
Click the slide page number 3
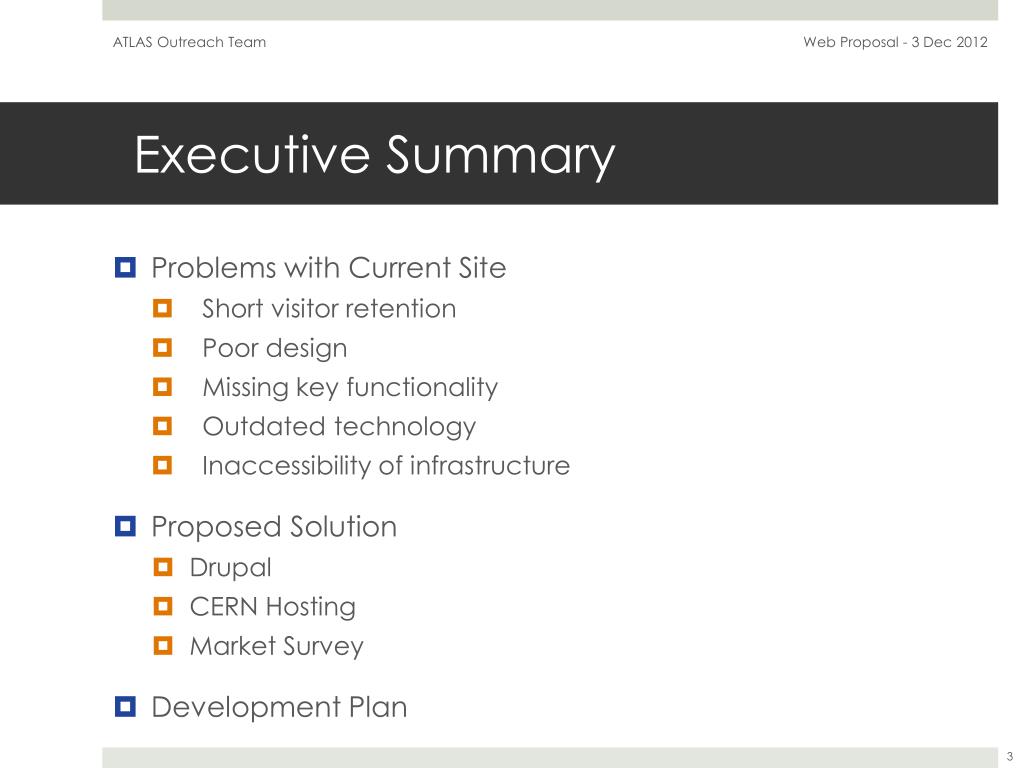point(1010,756)
